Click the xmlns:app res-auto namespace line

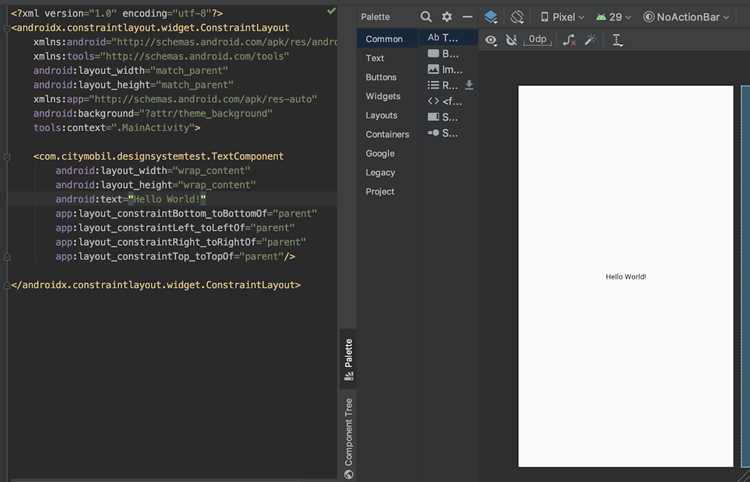coord(175,99)
